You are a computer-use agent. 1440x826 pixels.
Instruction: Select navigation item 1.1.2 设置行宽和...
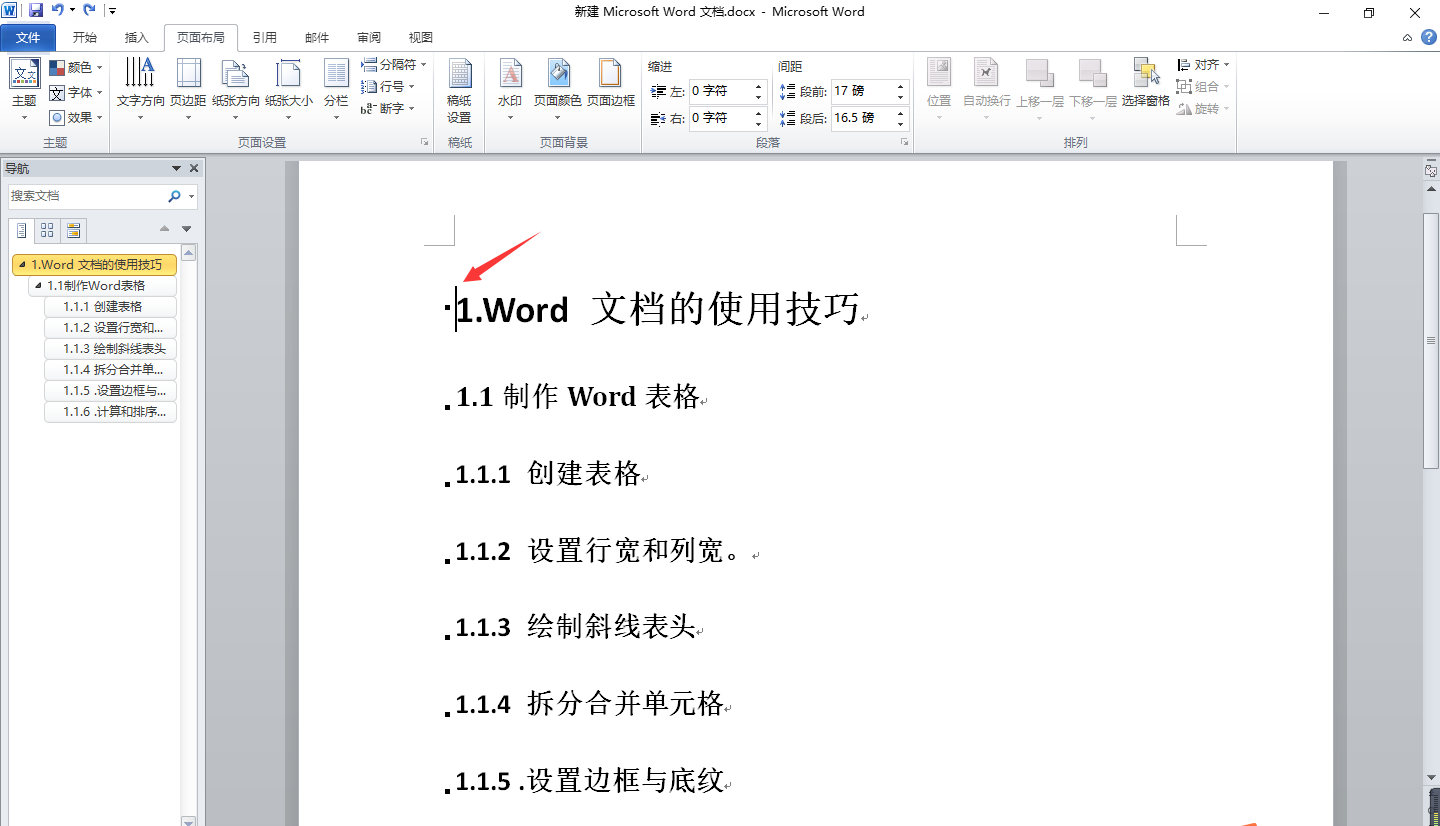point(111,328)
